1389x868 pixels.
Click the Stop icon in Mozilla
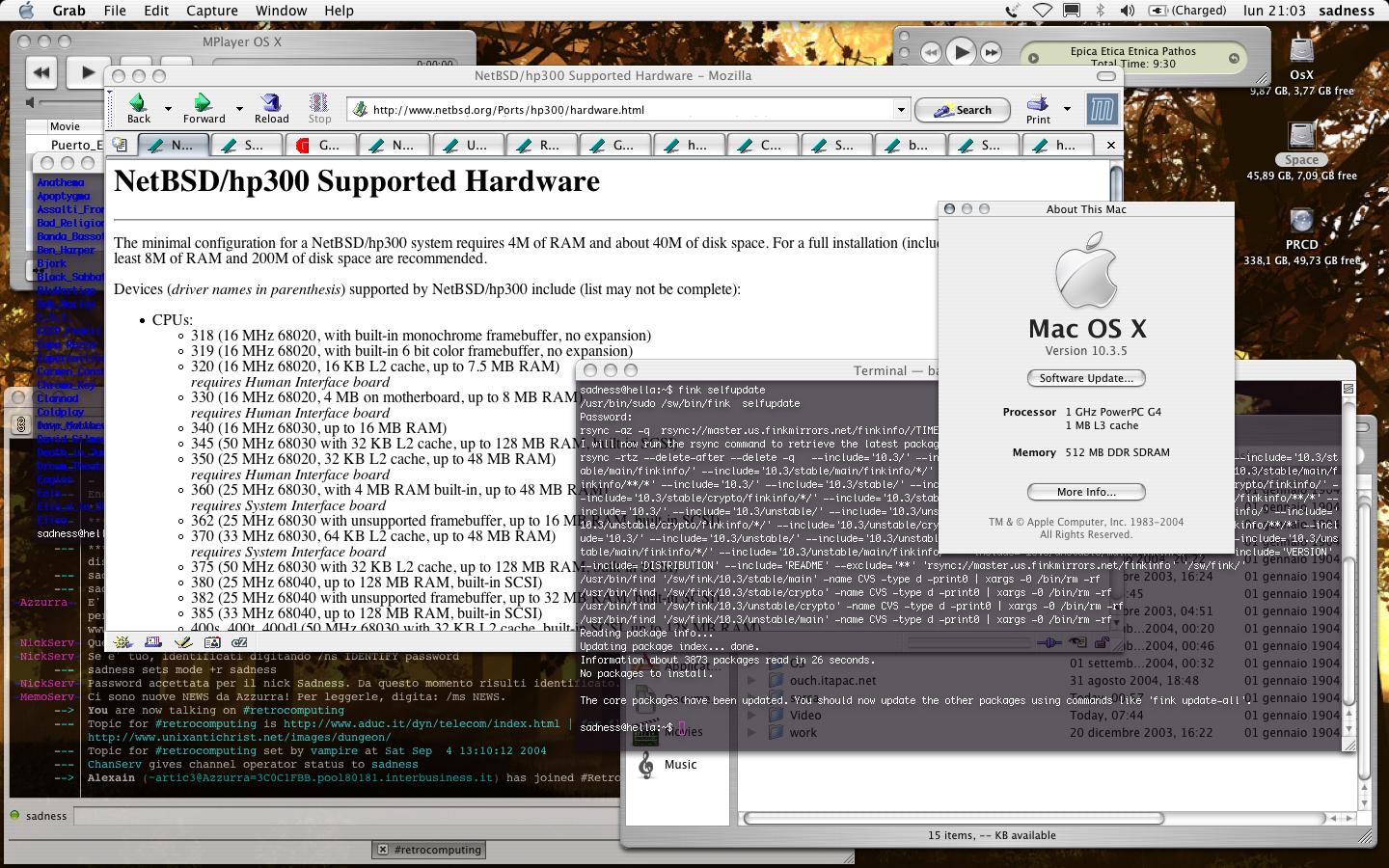pyautogui.click(x=319, y=108)
